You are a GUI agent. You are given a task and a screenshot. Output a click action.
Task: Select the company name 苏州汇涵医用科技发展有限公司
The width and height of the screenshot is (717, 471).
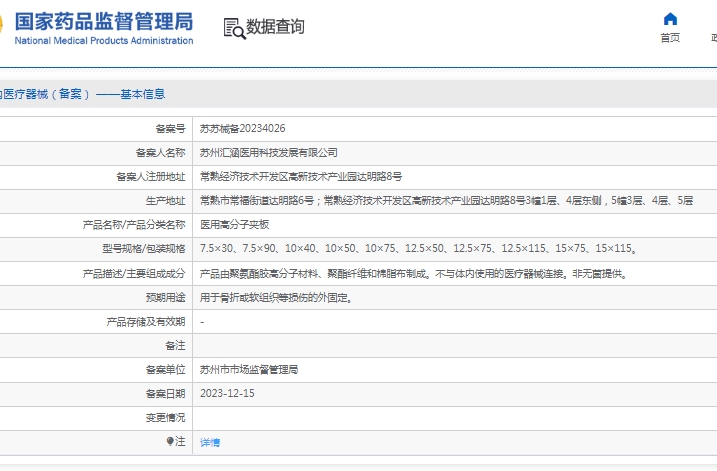[268, 153]
